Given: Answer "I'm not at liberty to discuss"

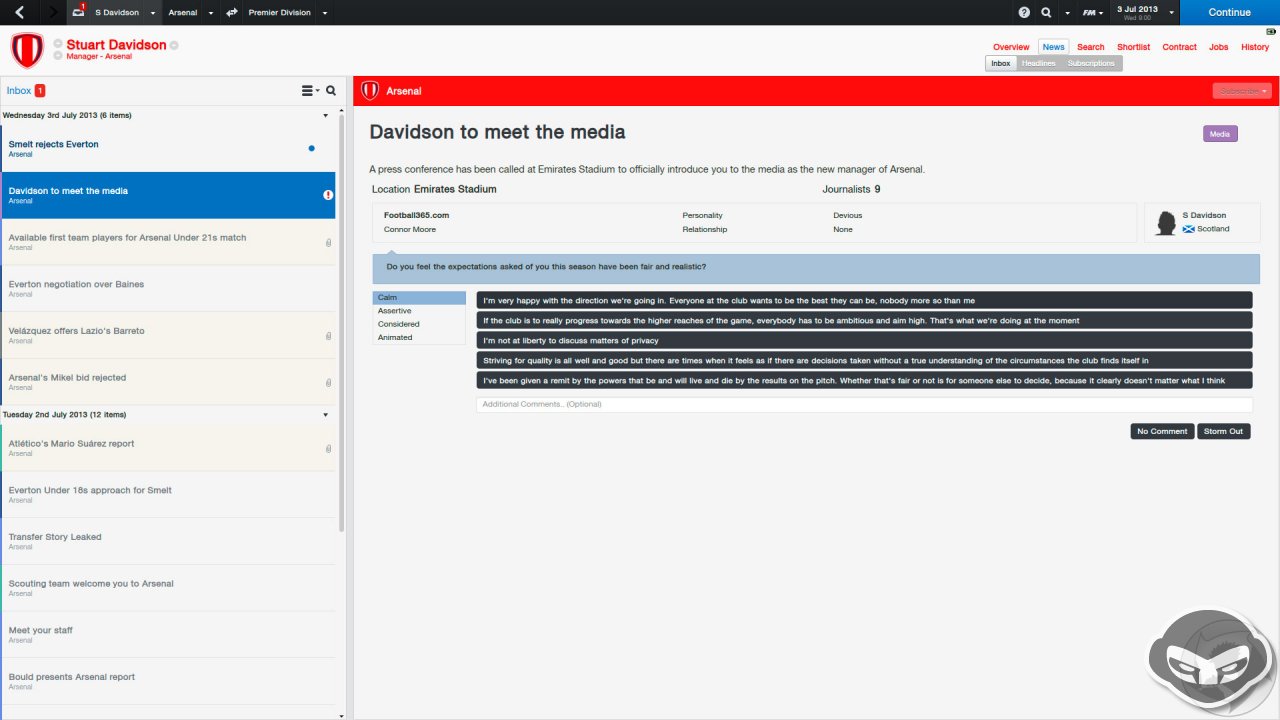Looking at the screenshot, I should [x=865, y=341].
